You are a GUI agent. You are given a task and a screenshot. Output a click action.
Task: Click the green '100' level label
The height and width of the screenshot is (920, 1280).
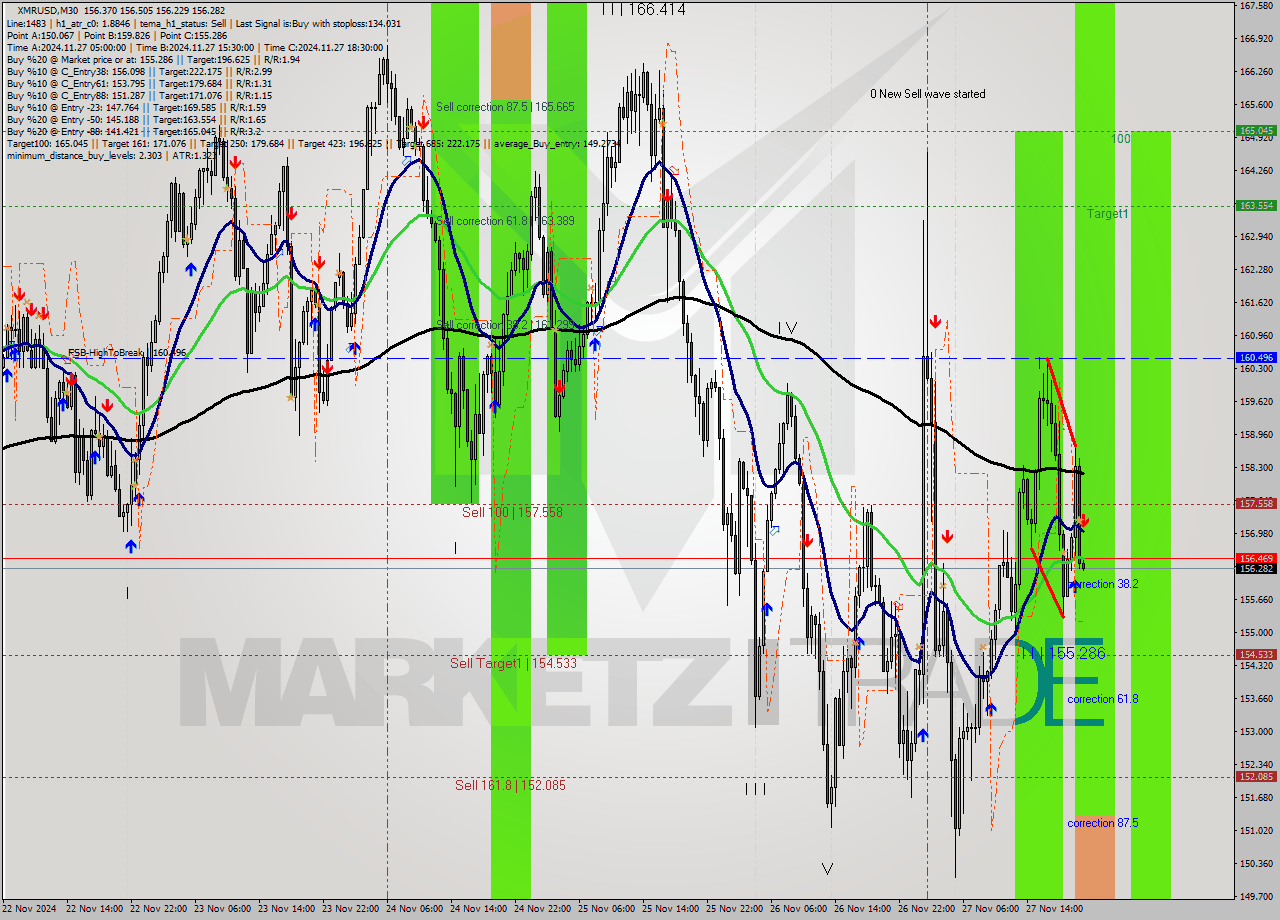pyautogui.click(x=1121, y=139)
